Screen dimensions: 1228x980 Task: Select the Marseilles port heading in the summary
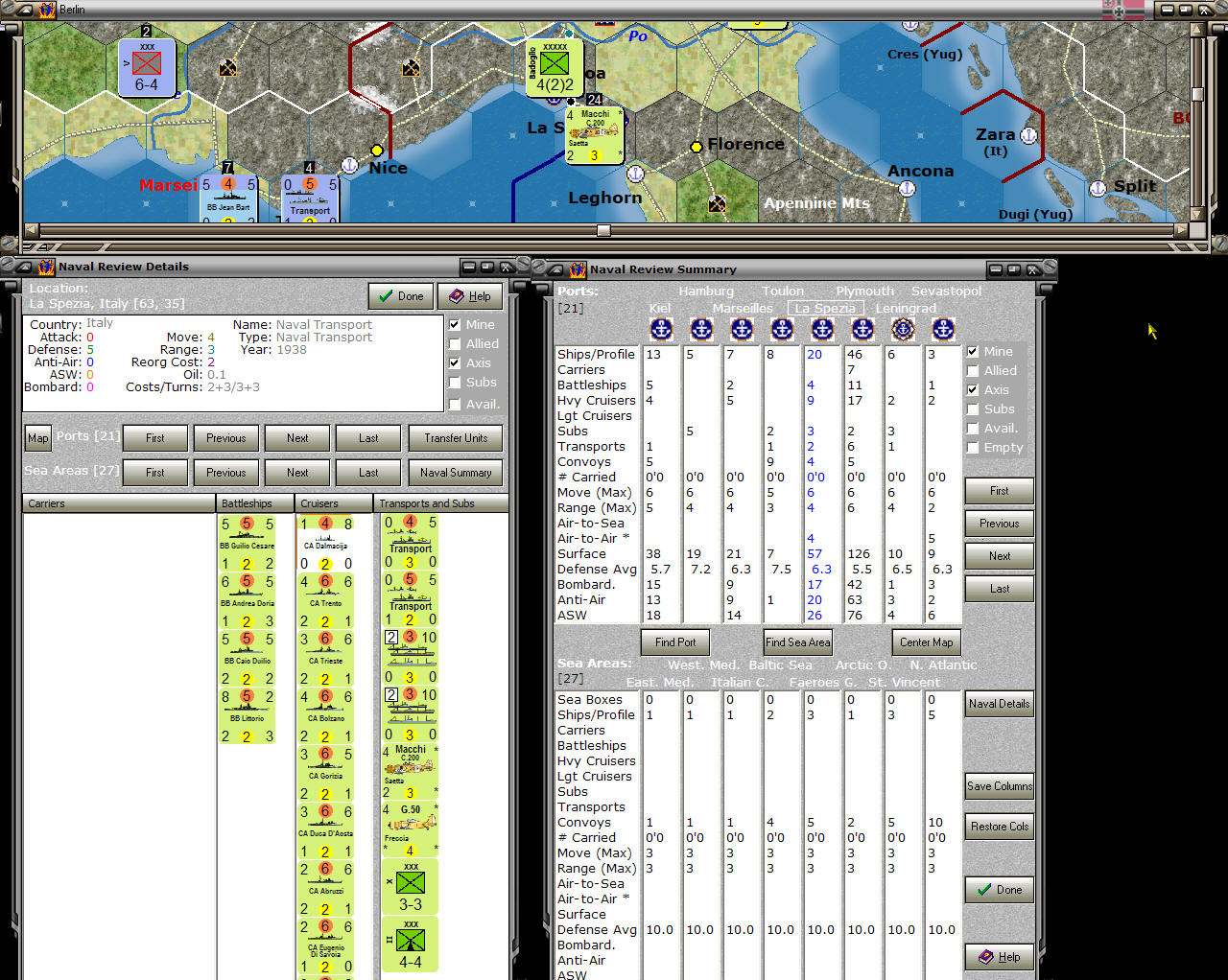[743, 309]
